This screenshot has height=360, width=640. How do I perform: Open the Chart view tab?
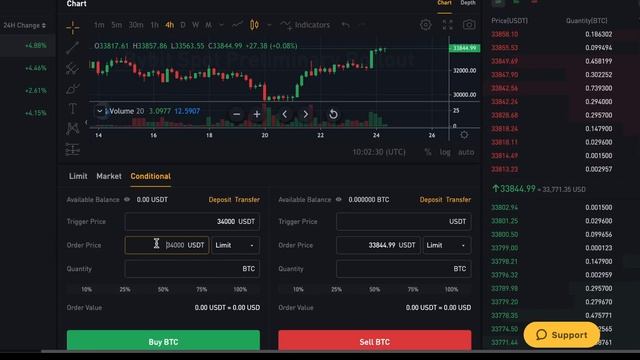click(x=444, y=3)
